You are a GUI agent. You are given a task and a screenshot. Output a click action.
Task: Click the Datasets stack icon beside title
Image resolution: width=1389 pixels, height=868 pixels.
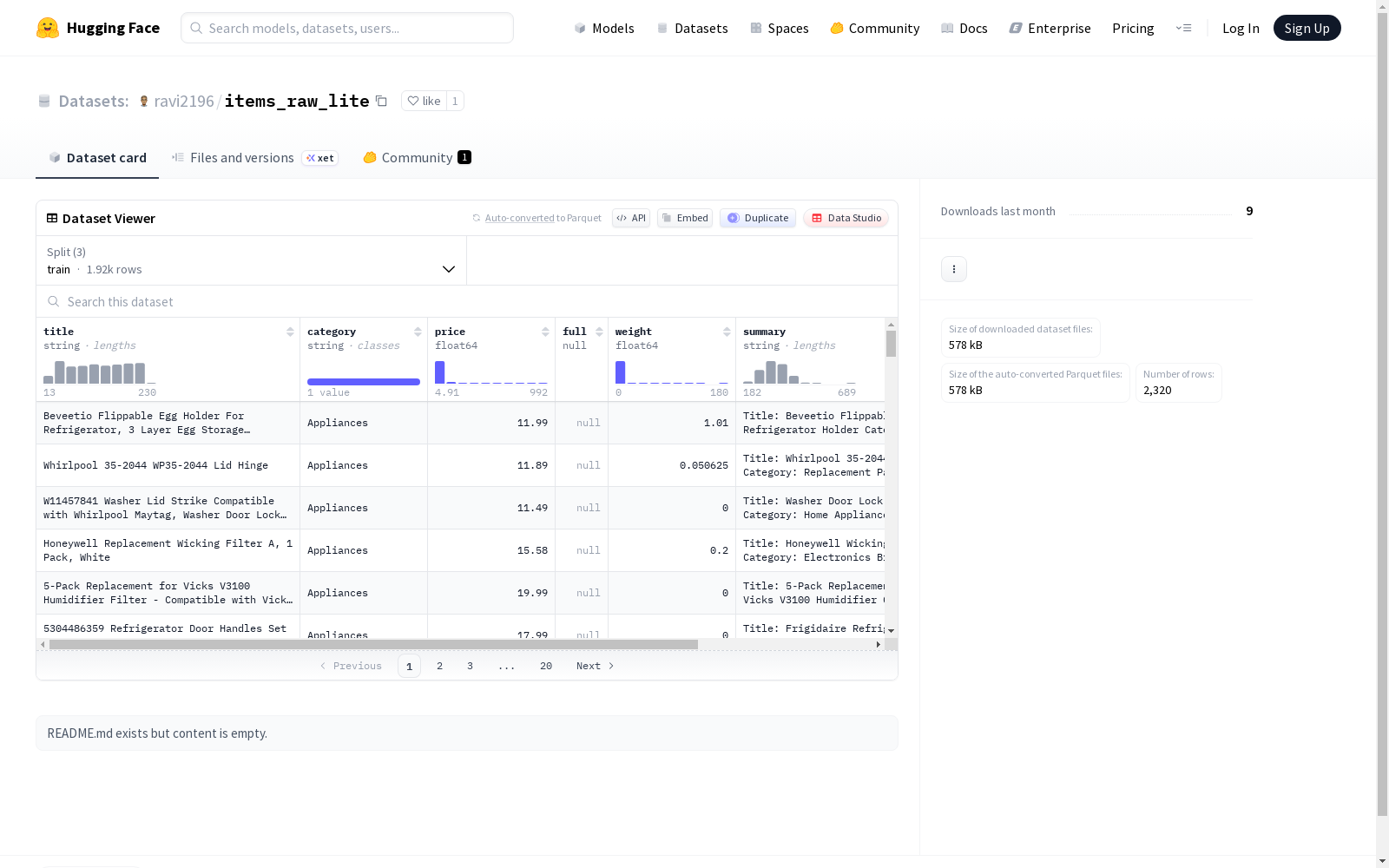[44, 101]
